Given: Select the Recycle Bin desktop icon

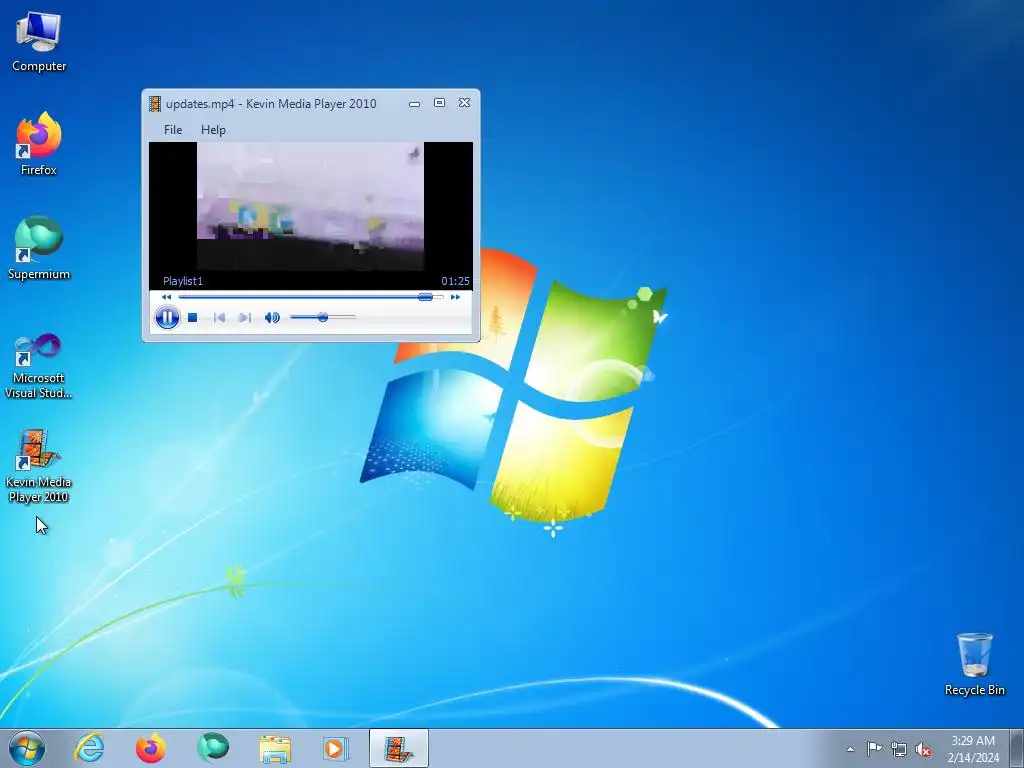Looking at the screenshot, I should (x=974, y=664).
